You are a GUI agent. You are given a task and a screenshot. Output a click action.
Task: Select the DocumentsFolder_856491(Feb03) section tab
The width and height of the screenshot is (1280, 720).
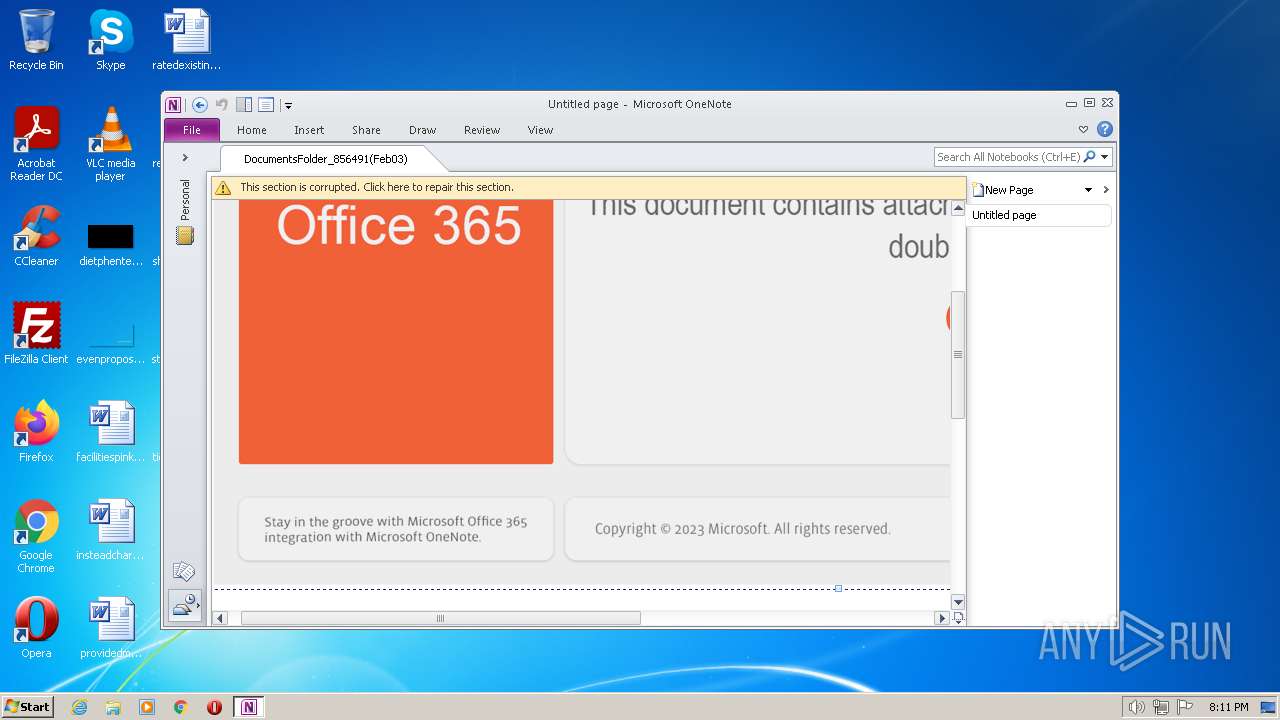326,159
